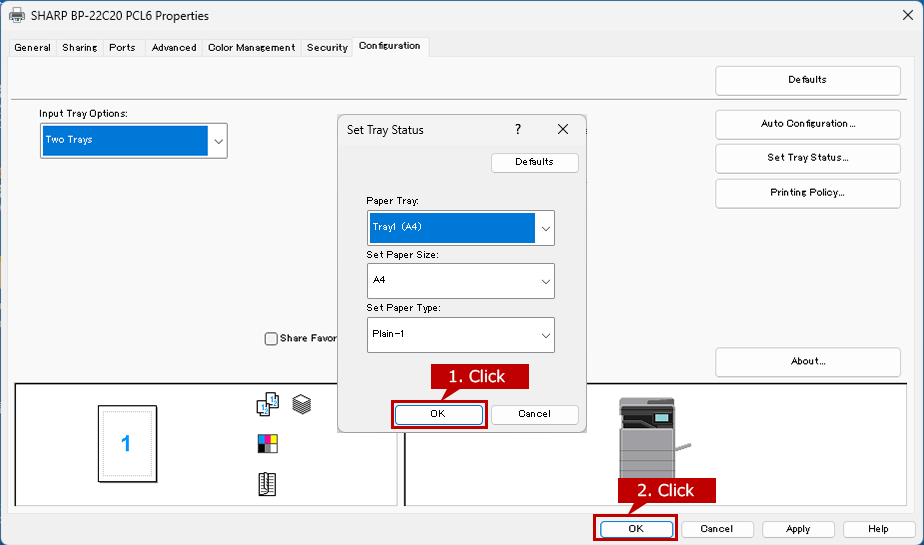924x545 pixels.
Task: Open the Set Paper Size dropdown
Action: click(460, 280)
